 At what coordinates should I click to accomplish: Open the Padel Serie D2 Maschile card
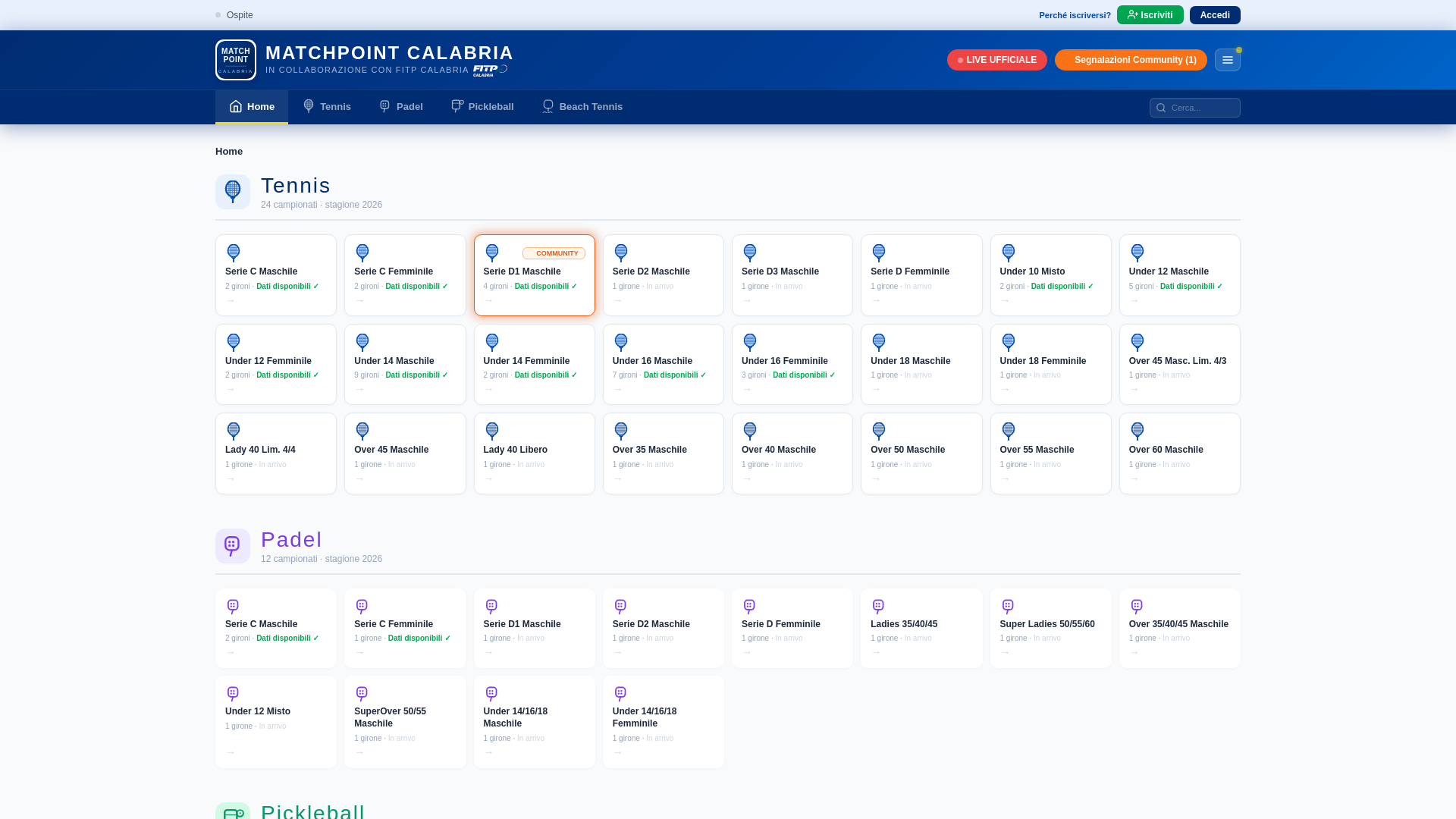(x=664, y=629)
